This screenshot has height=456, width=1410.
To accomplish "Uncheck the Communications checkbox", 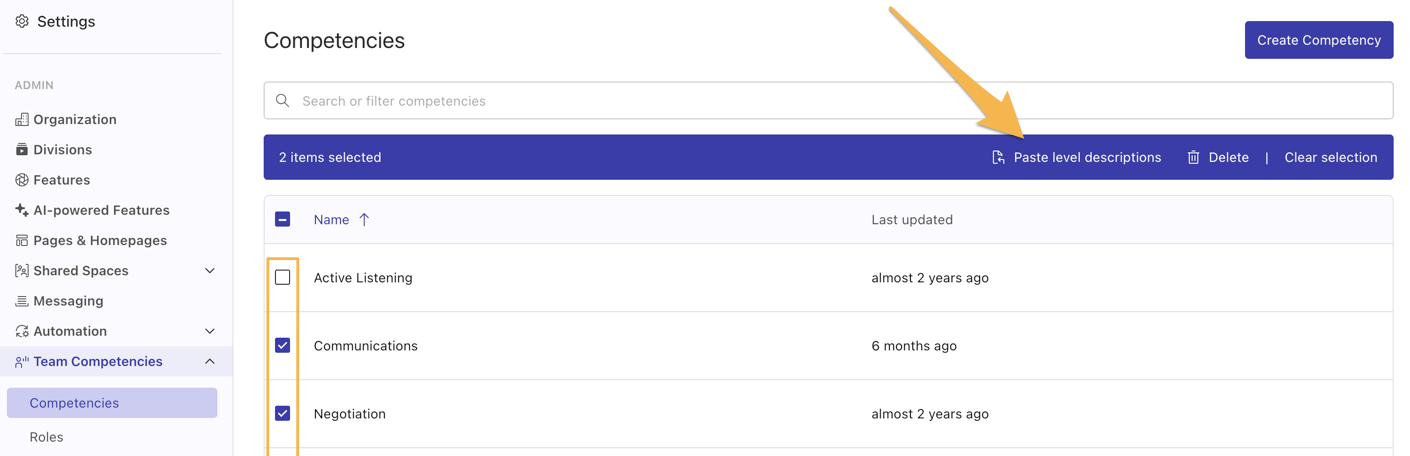I will point(283,345).
